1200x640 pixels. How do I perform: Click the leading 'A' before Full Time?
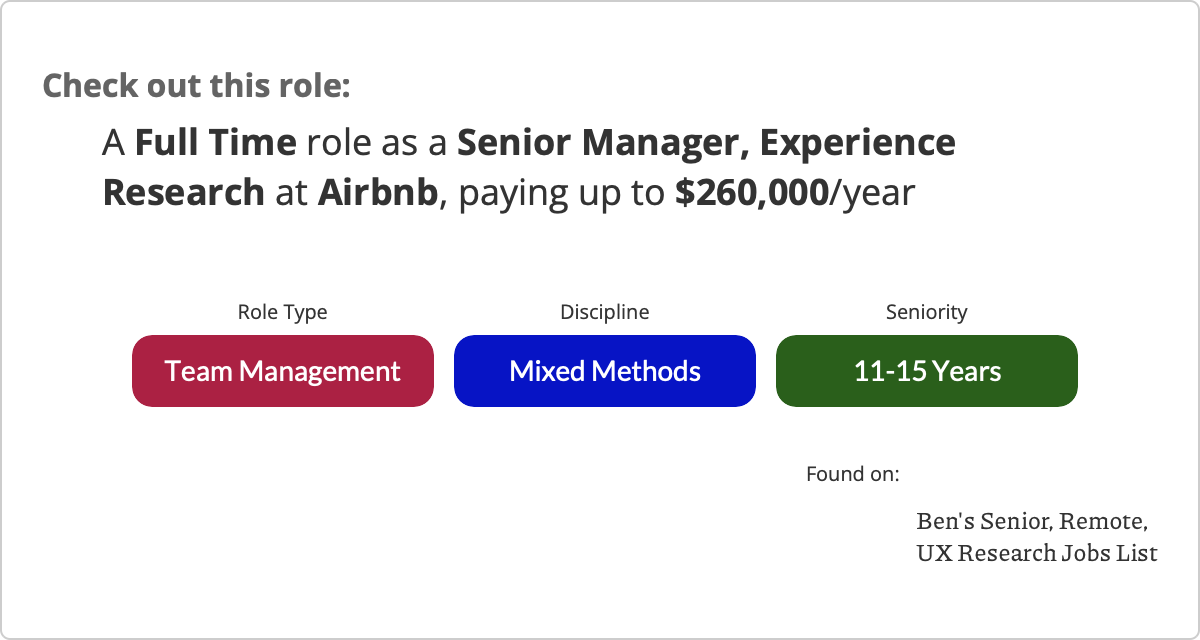coord(114,144)
